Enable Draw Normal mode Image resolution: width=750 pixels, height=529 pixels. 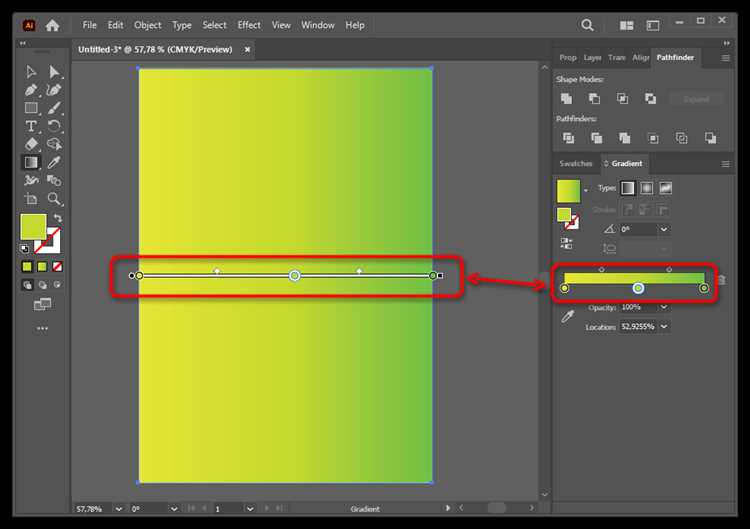tap(27, 285)
